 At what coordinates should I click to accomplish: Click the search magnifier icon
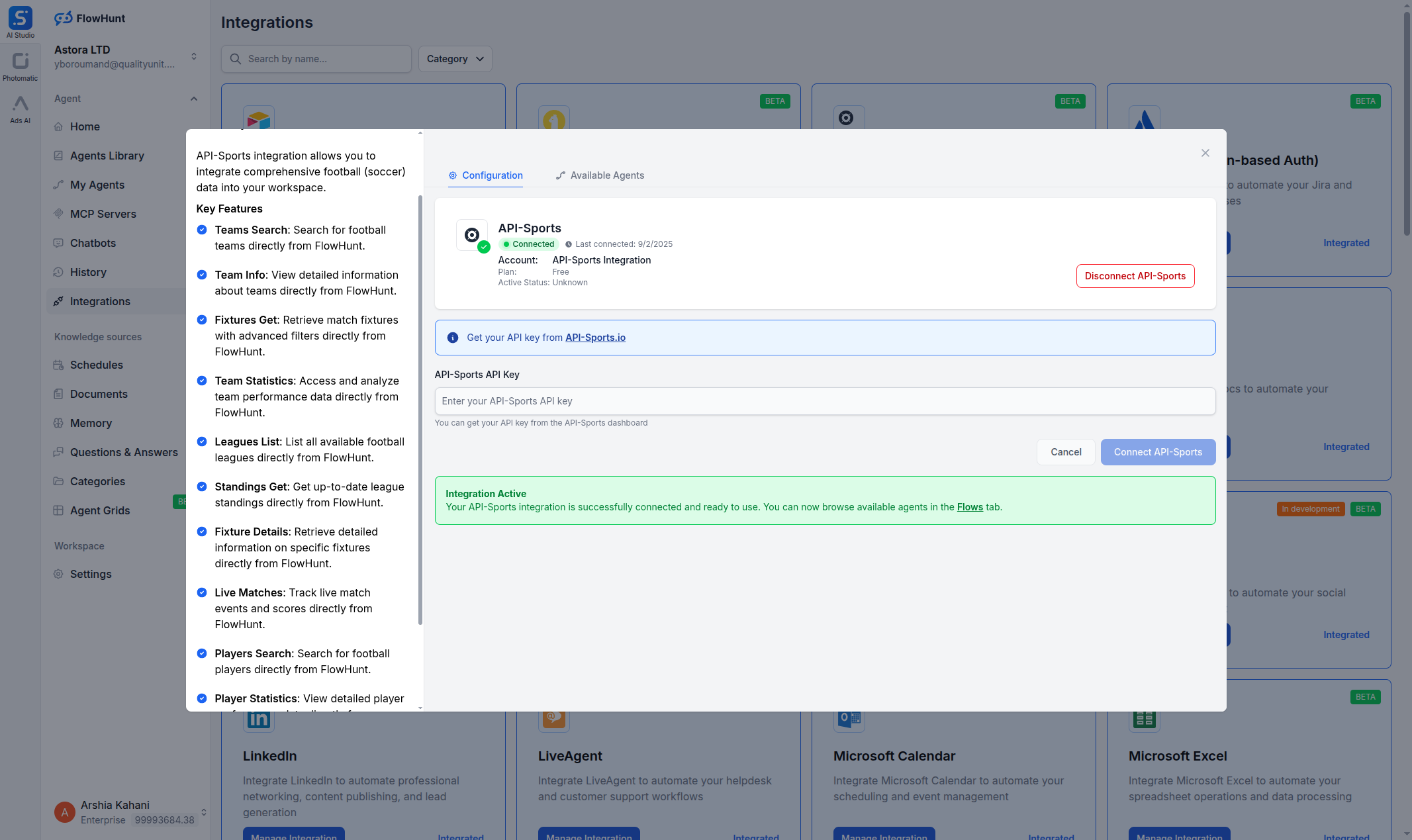(x=236, y=59)
